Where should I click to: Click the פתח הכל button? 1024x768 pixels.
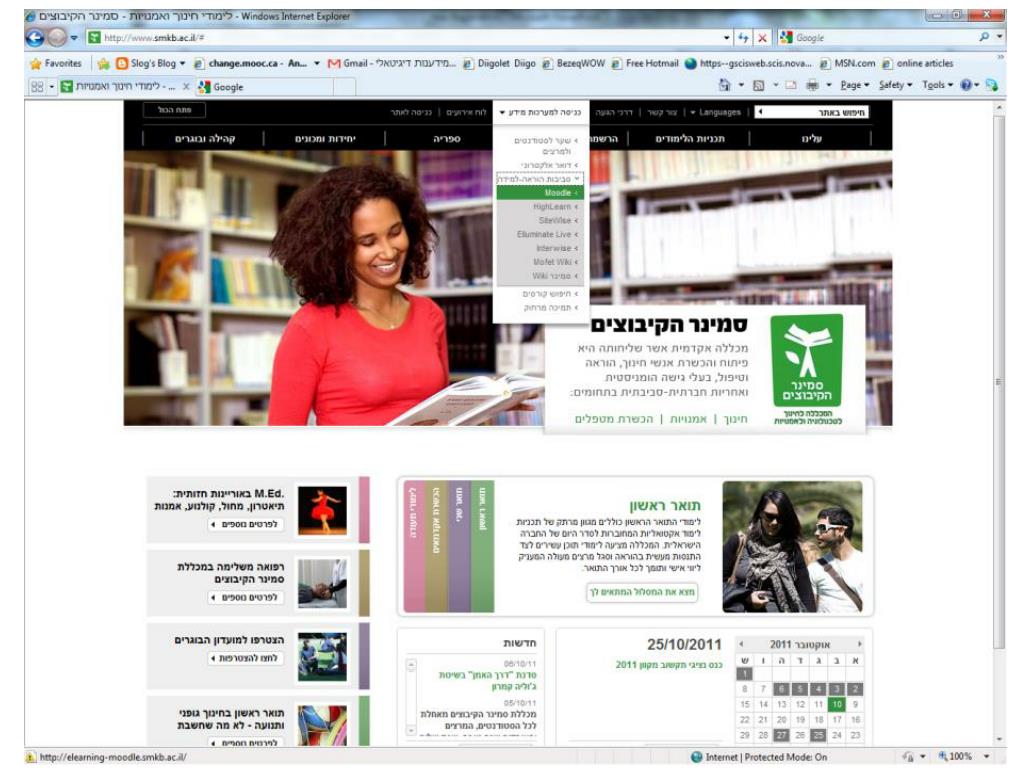point(174,110)
